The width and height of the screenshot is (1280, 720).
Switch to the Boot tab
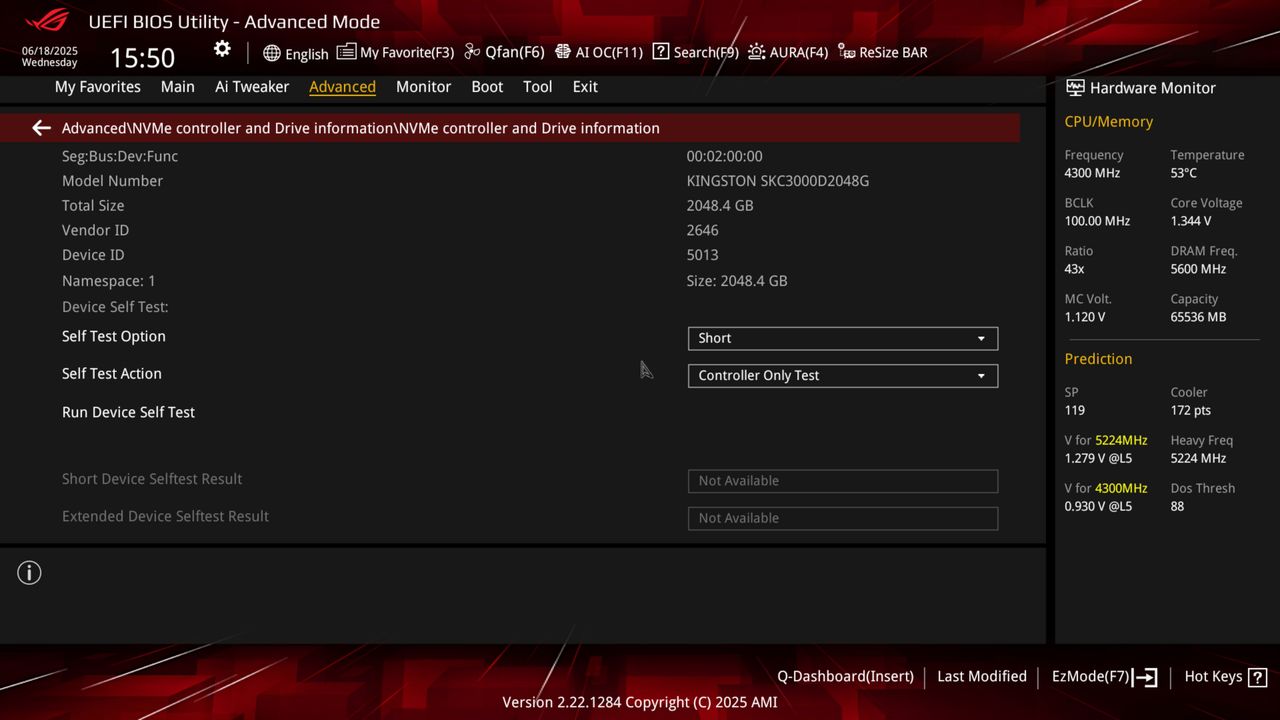point(487,87)
